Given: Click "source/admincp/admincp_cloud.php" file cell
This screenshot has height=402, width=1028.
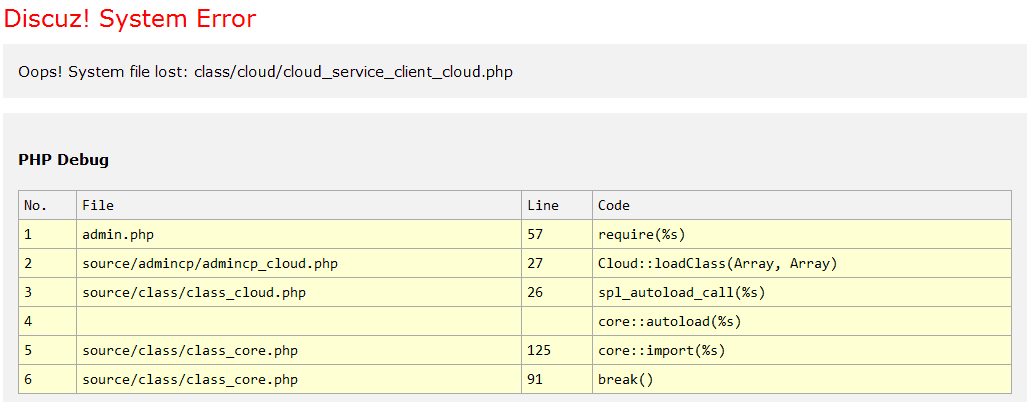Looking at the screenshot, I should pyautogui.click(x=300, y=264).
